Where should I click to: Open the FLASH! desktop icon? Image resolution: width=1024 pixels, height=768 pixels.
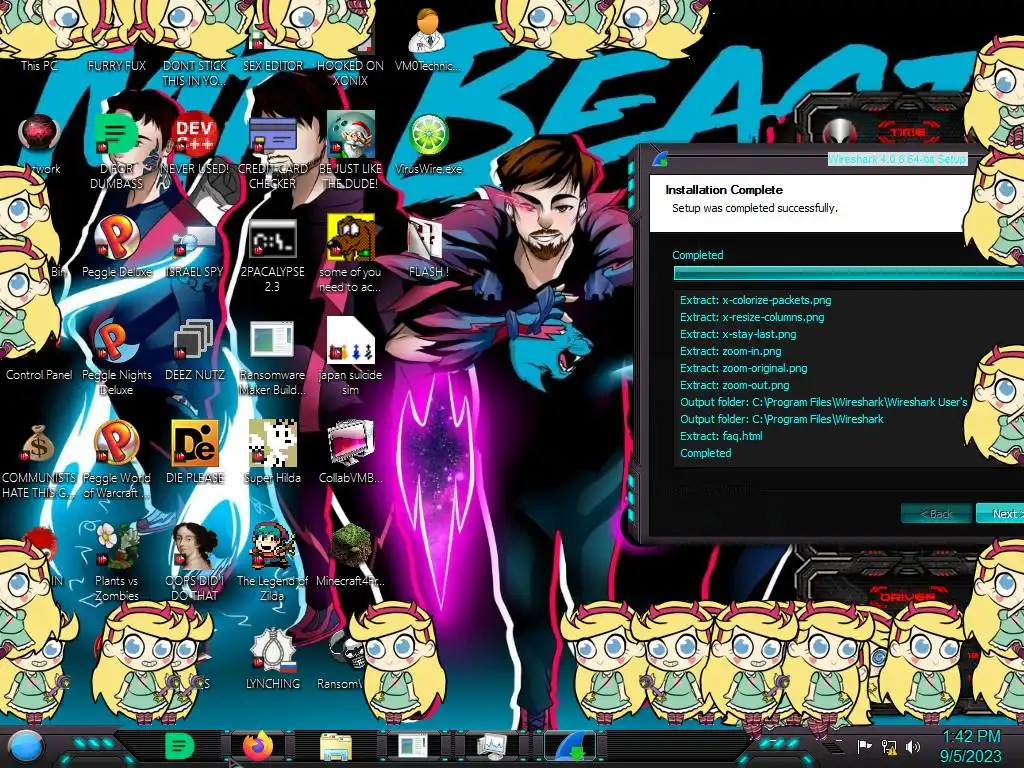(428, 248)
